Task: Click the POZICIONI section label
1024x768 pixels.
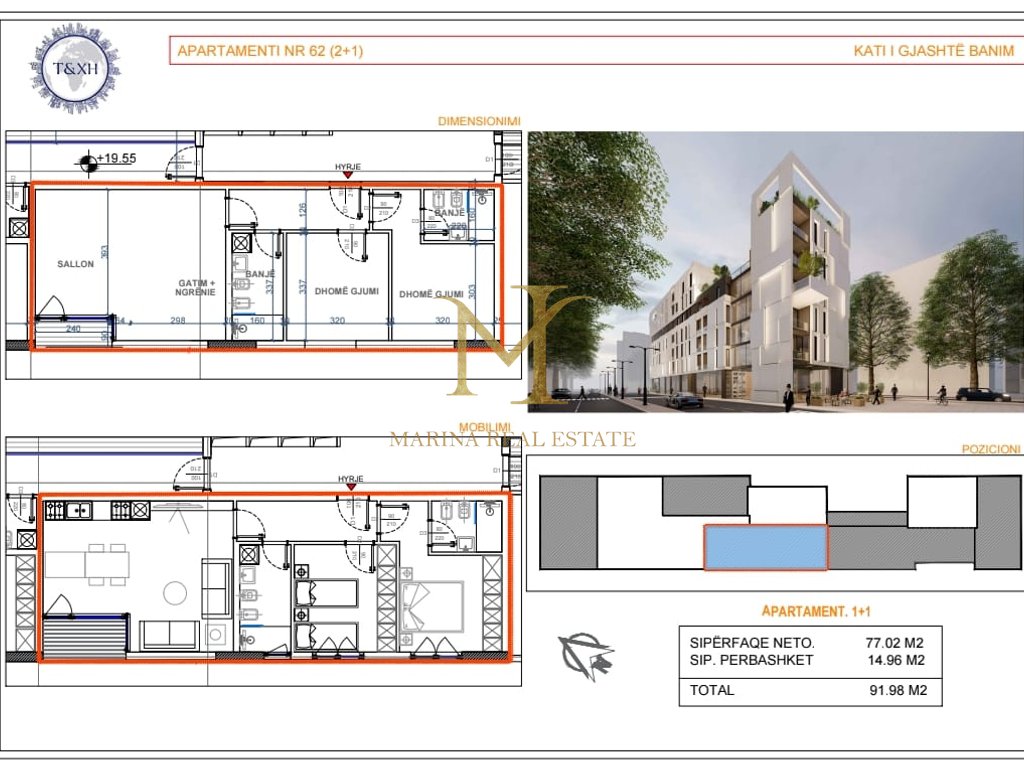Action: 990,450
